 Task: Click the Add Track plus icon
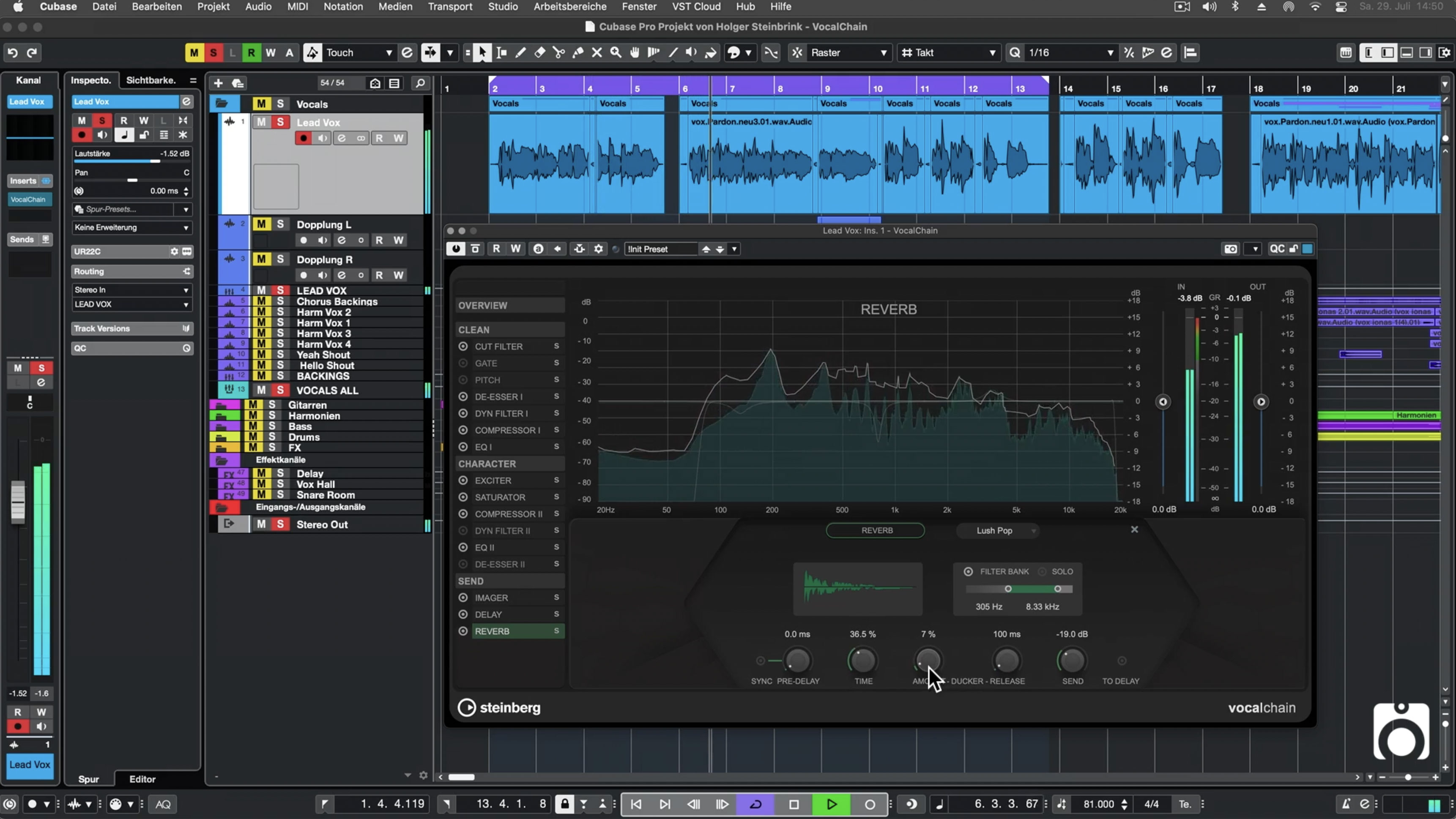point(218,83)
